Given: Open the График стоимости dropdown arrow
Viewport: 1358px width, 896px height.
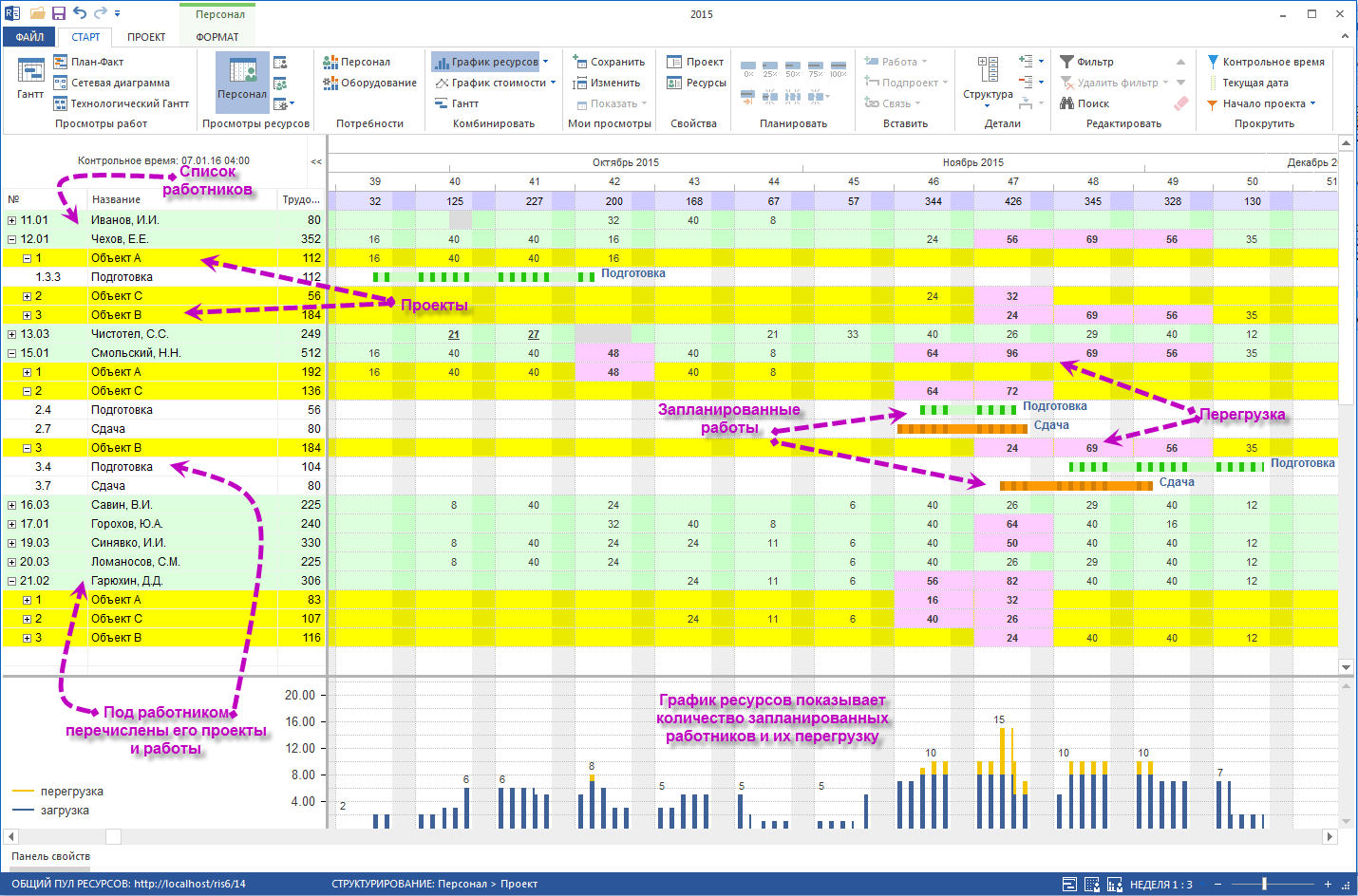Looking at the screenshot, I should pyautogui.click(x=554, y=83).
